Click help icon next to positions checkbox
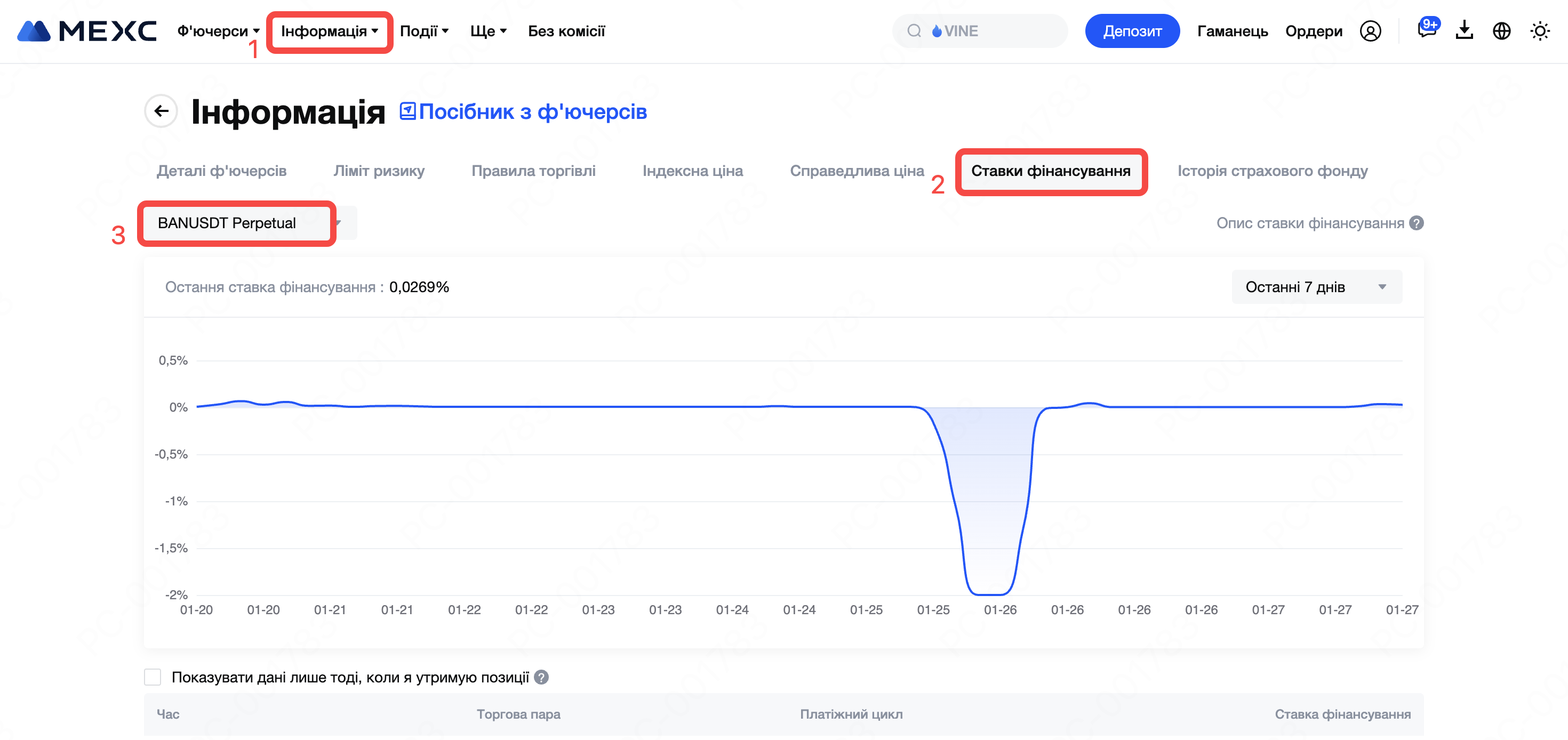 [541, 677]
